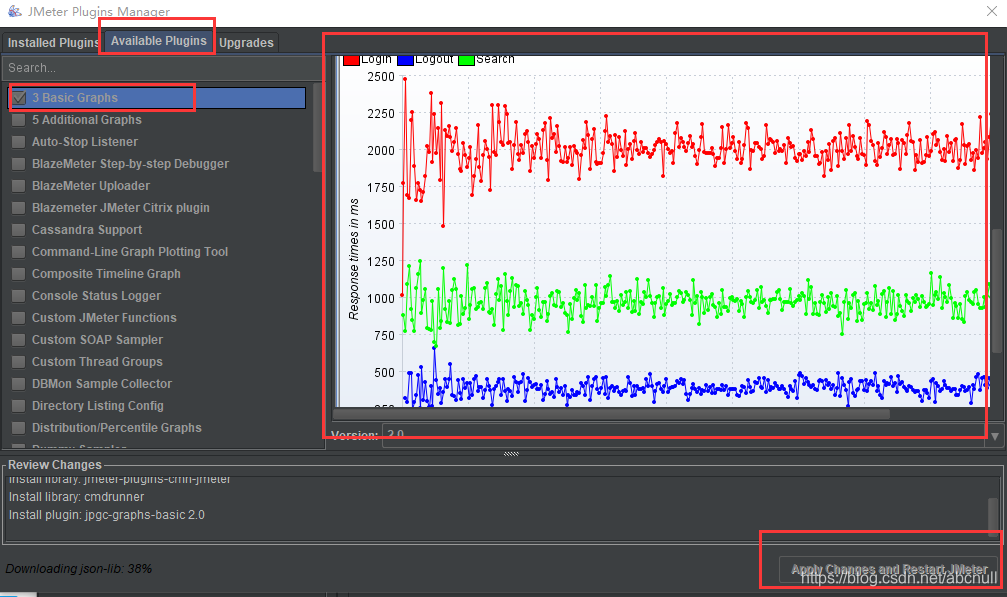Click the JMeter Plugins Manager window icon
The width and height of the screenshot is (1007, 597).
(15, 11)
